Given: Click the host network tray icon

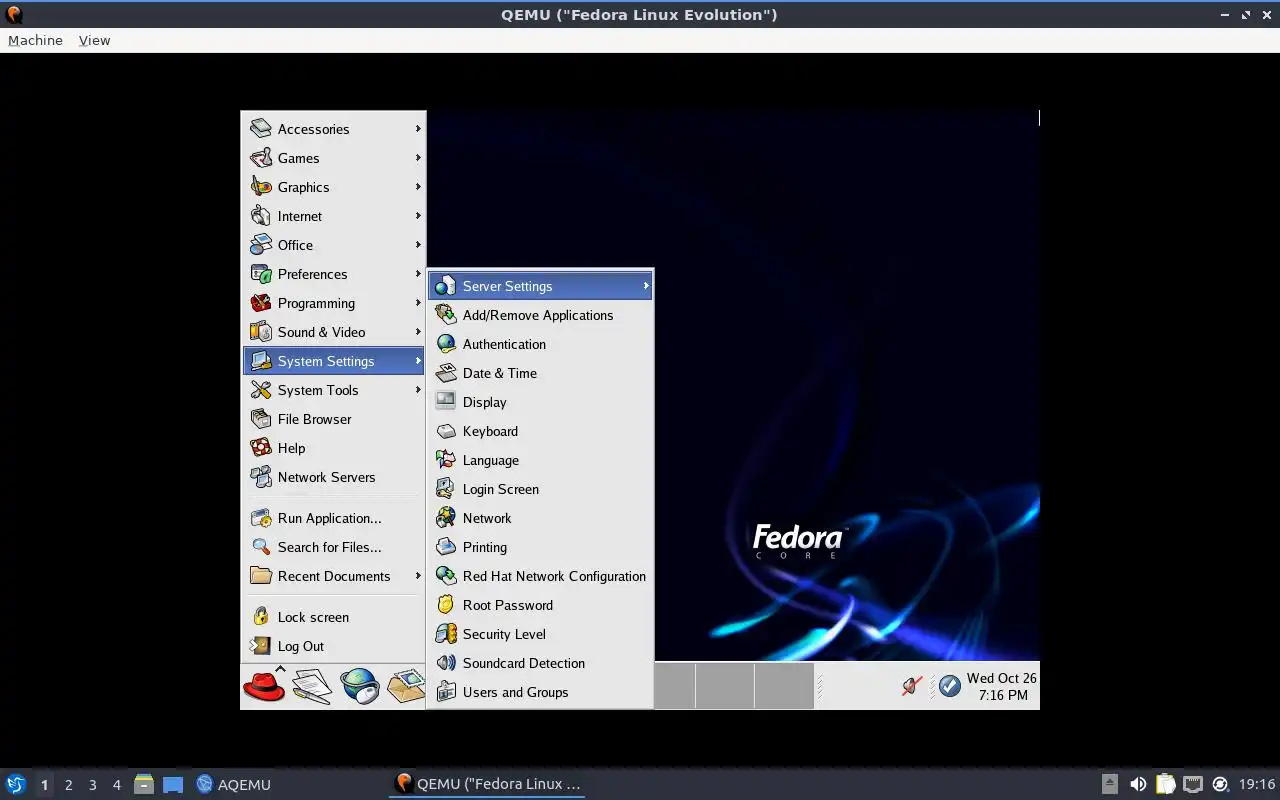Looking at the screenshot, I should [1192, 784].
